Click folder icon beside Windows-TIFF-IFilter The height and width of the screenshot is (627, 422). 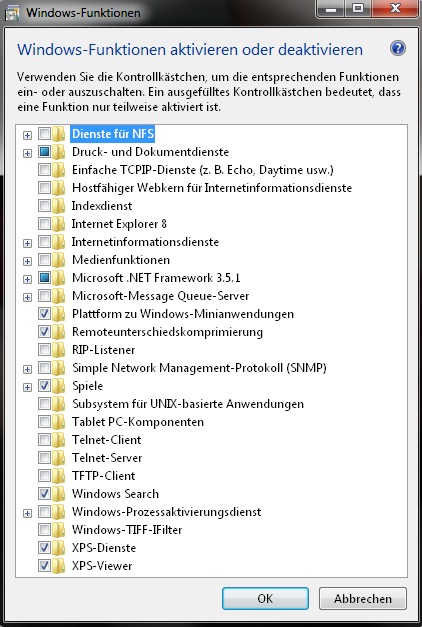[x=58, y=529]
